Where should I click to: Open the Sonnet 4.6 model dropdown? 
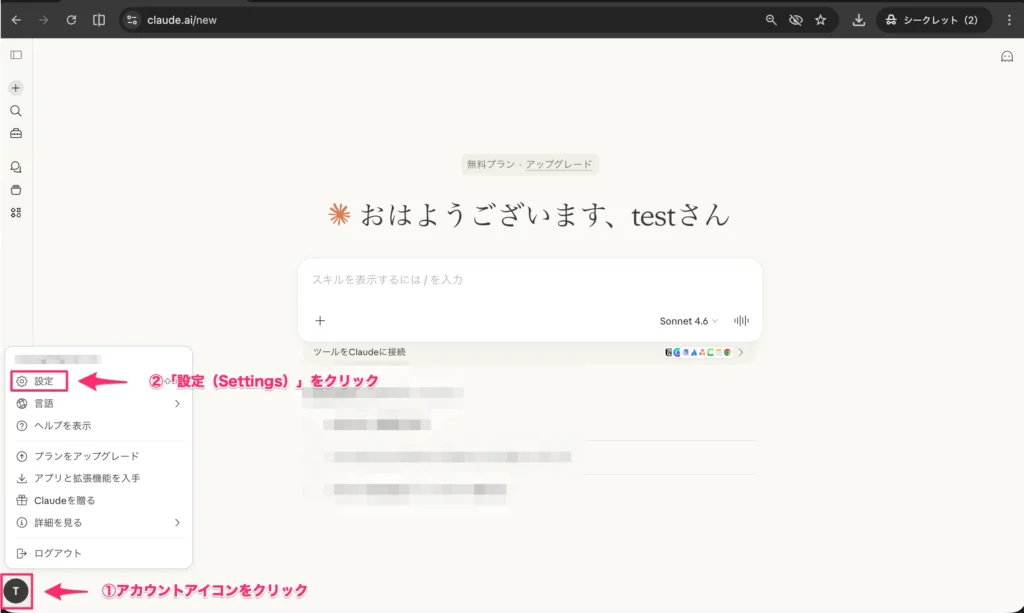point(687,320)
